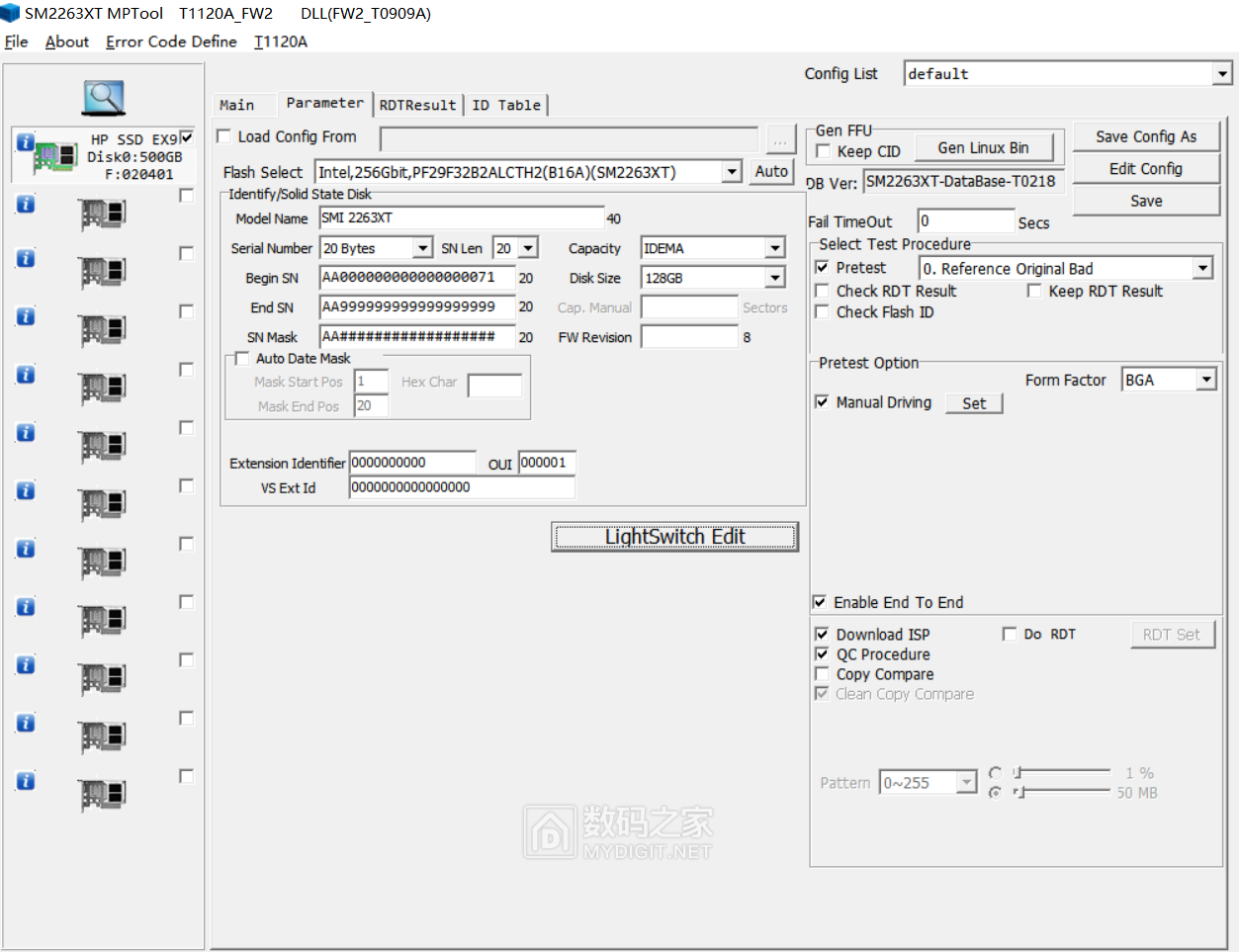Click the info icon beside HP SSD EX9
This screenshot has width=1239, height=952.
26,142
